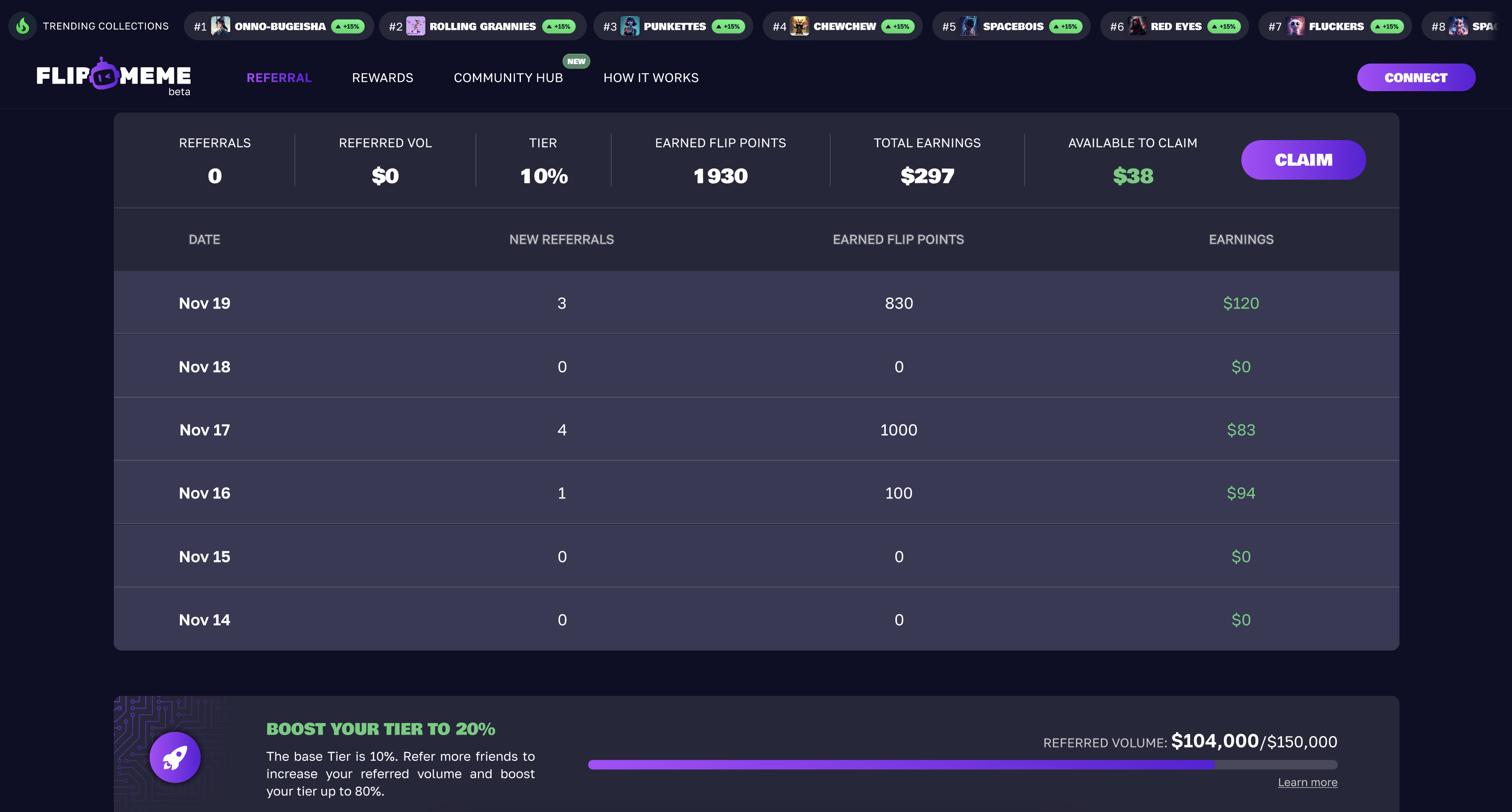Click the Red Eyes collection avatar
The width and height of the screenshot is (1512, 812).
pyautogui.click(x=1137, y=26)
